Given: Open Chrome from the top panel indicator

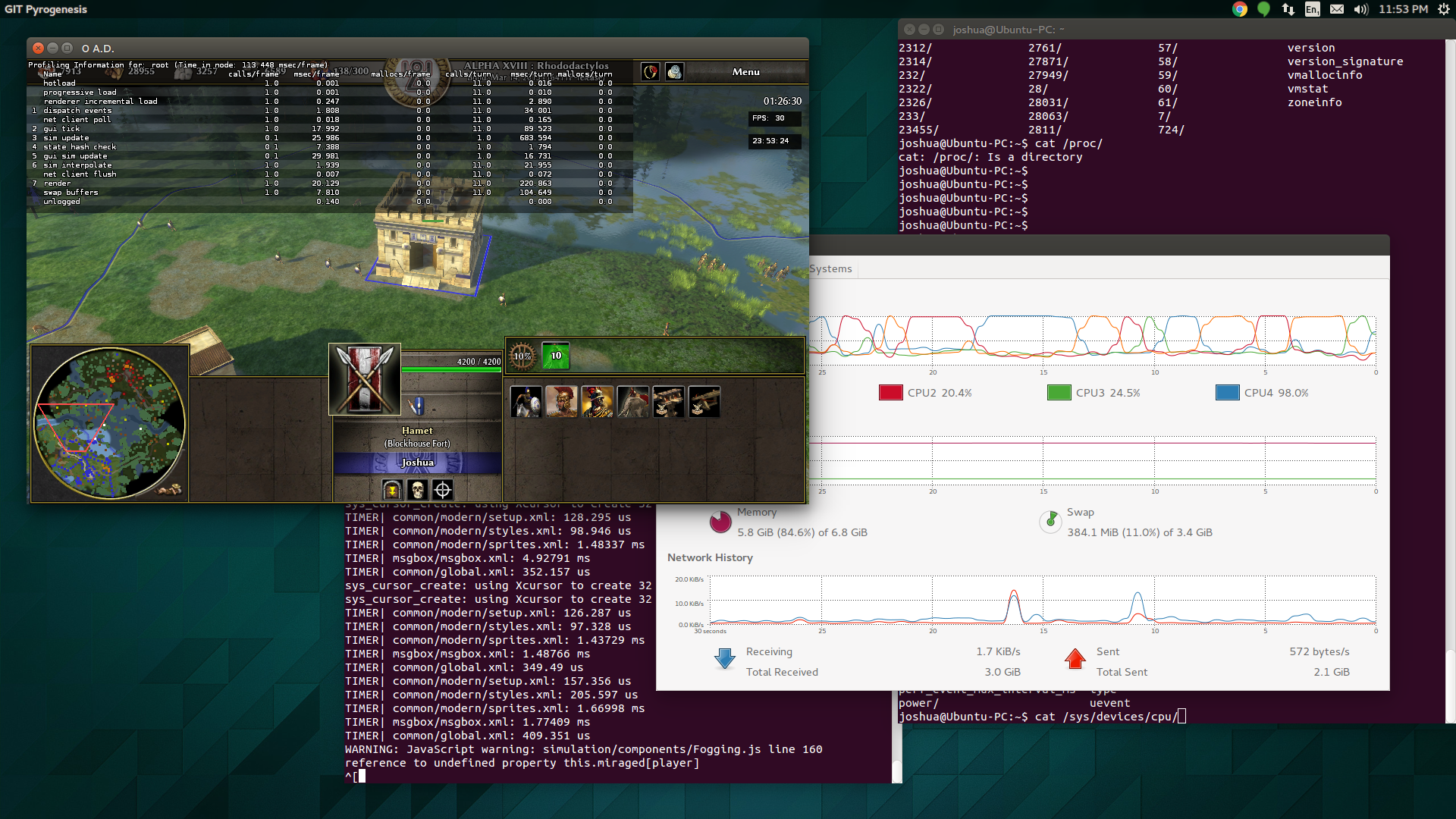Looking at the screenshot, I should pos(1240,9).
